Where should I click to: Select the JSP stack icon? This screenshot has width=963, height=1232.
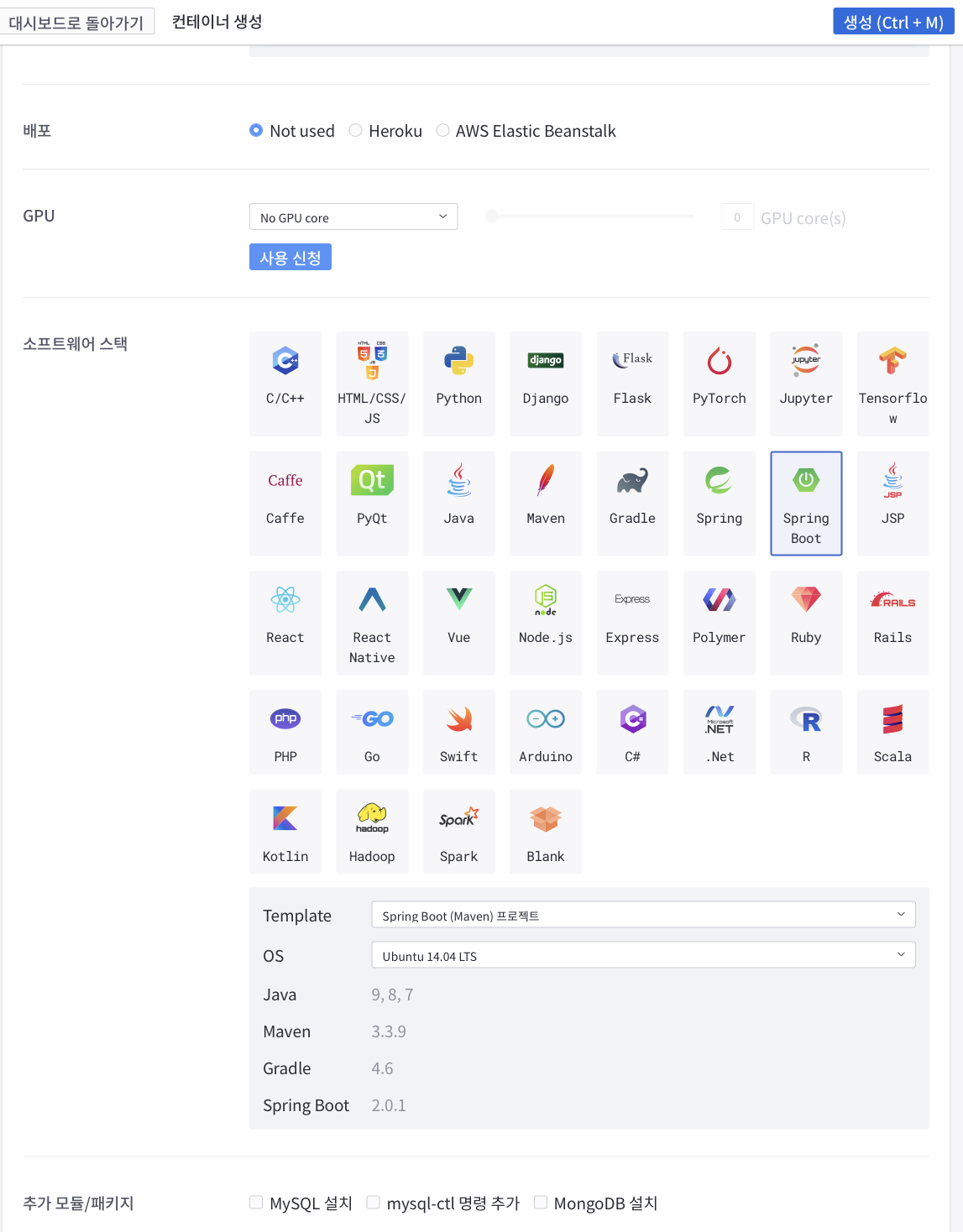coord(892,480)
